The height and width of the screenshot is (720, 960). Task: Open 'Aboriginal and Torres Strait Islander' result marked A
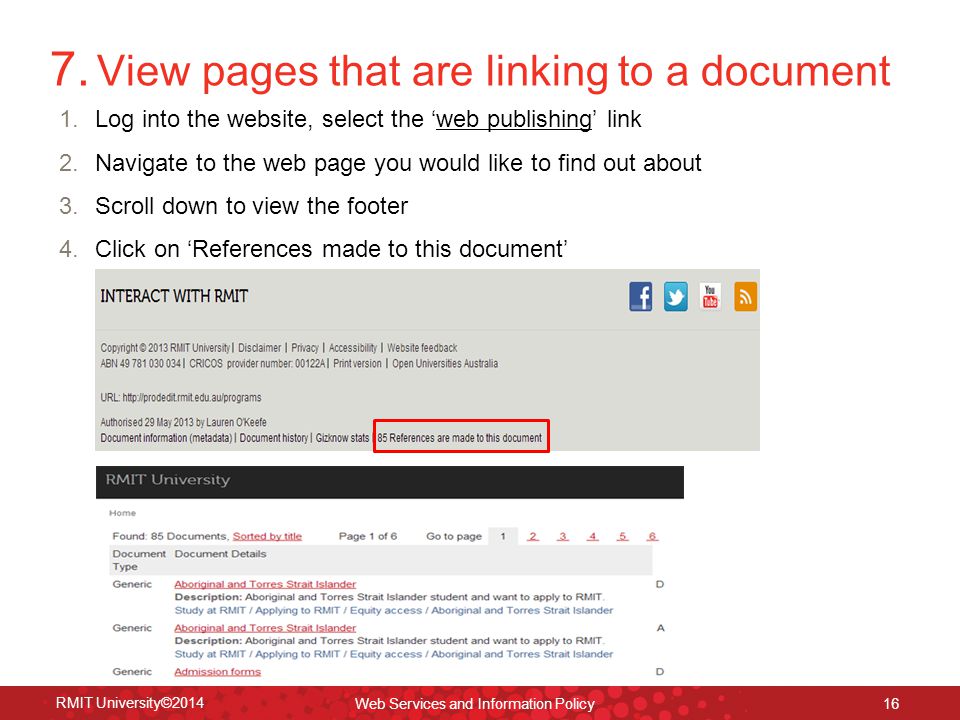coord(265,628)
